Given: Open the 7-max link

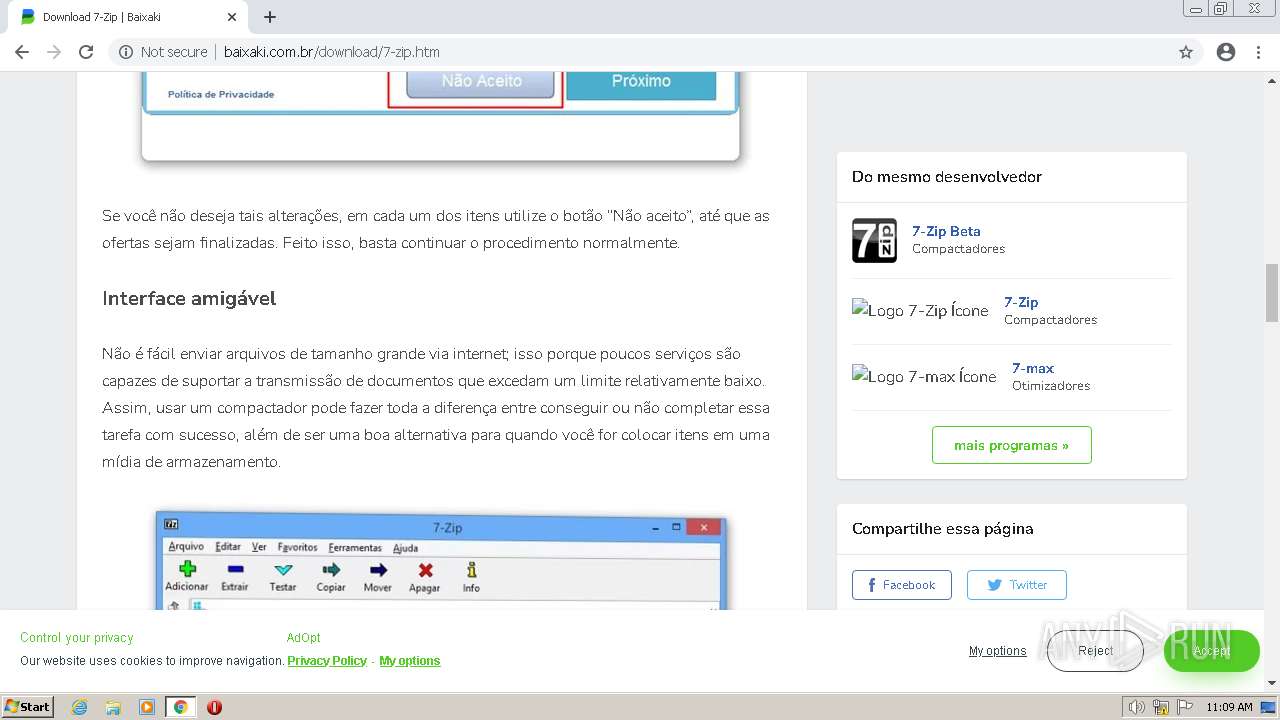Looking at the screenshot, I should [x=1033, y=368].
